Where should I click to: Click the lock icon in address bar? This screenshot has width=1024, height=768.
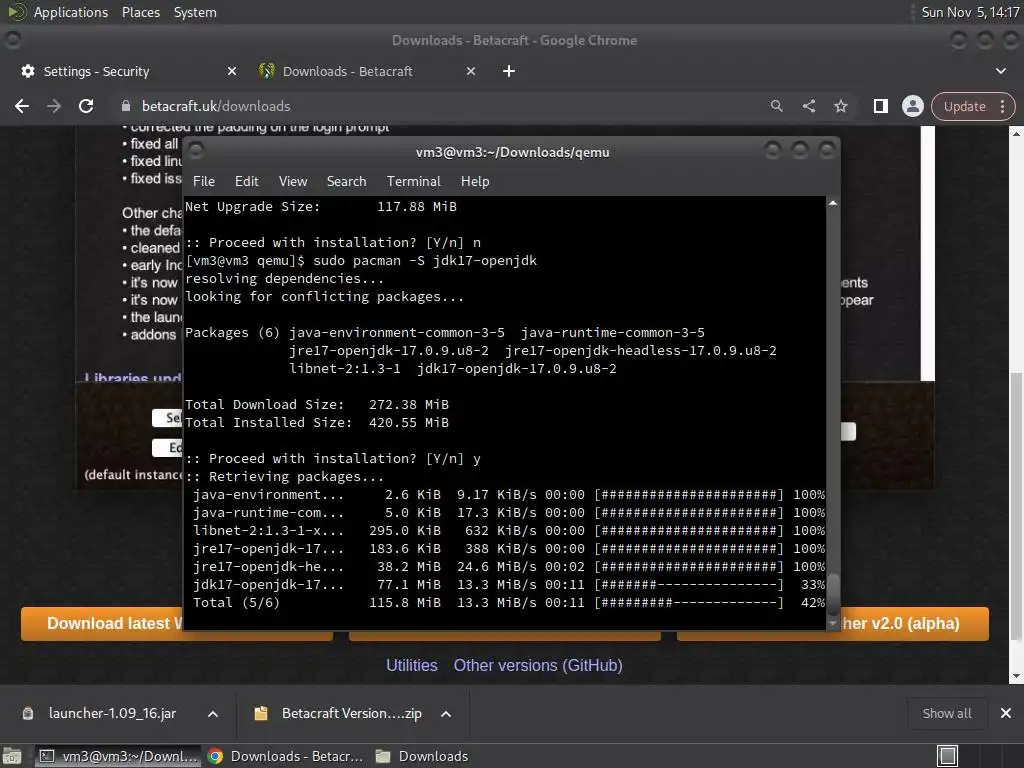pyautogui.click(x=127, y=106)
